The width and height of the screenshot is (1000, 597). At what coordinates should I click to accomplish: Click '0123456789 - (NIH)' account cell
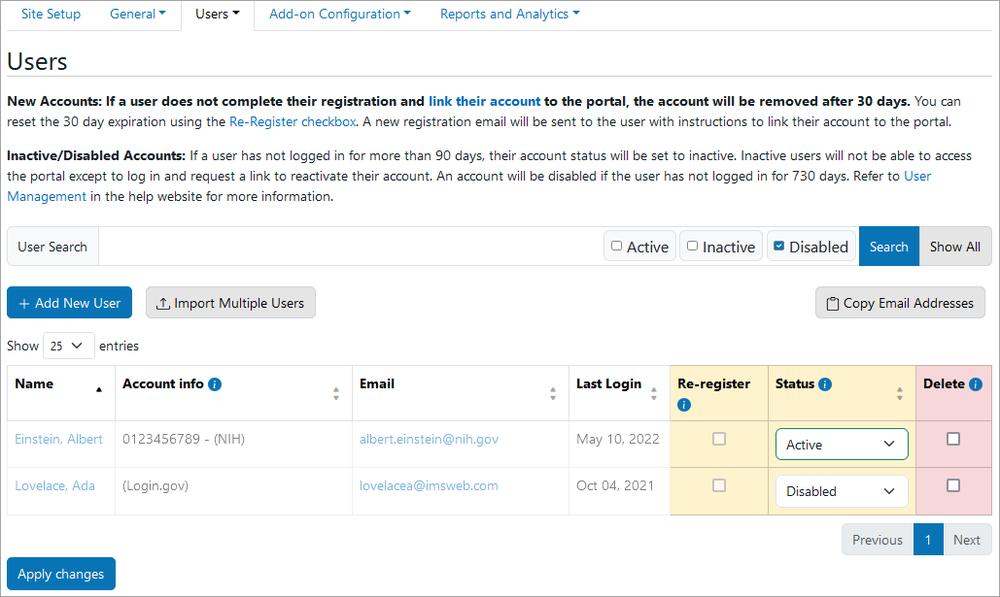point(184,439)
